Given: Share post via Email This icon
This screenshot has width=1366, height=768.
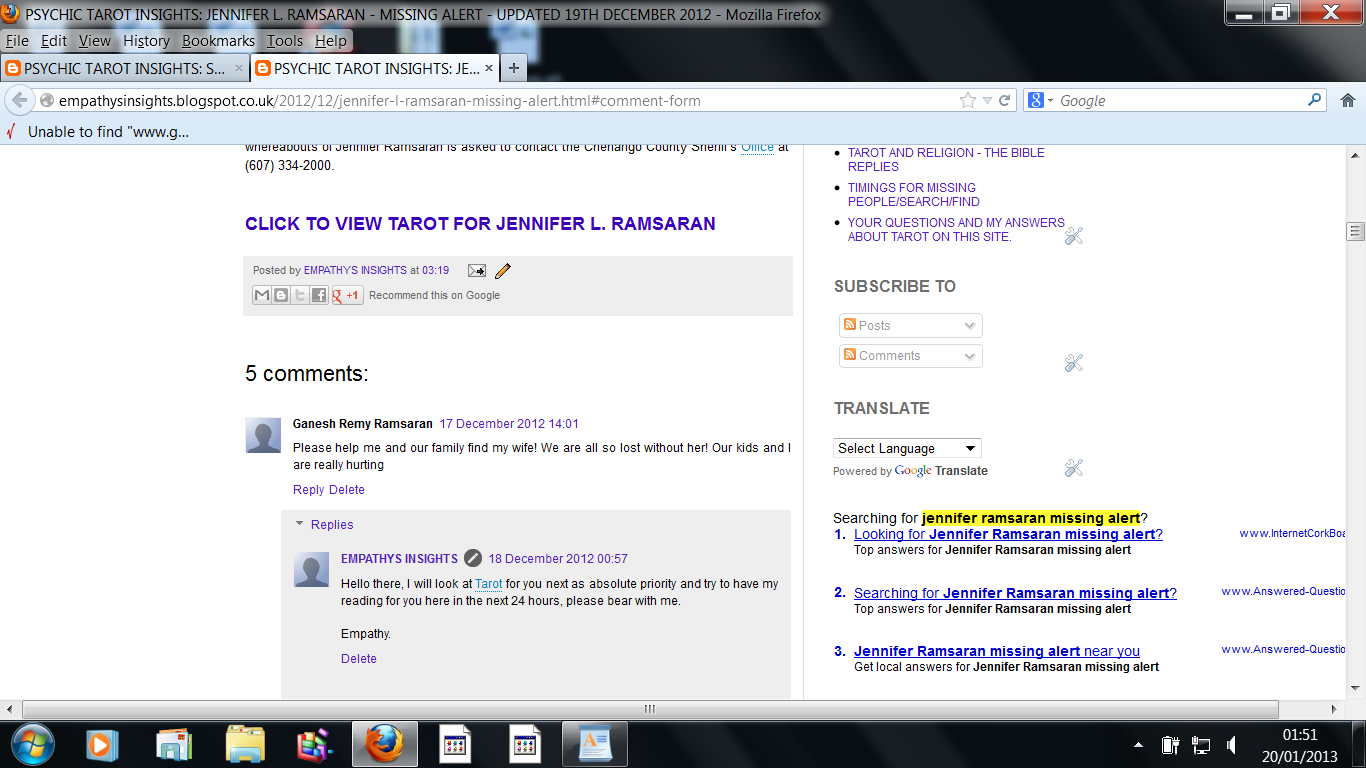Looking at the screenshot, I should point(262,295).
